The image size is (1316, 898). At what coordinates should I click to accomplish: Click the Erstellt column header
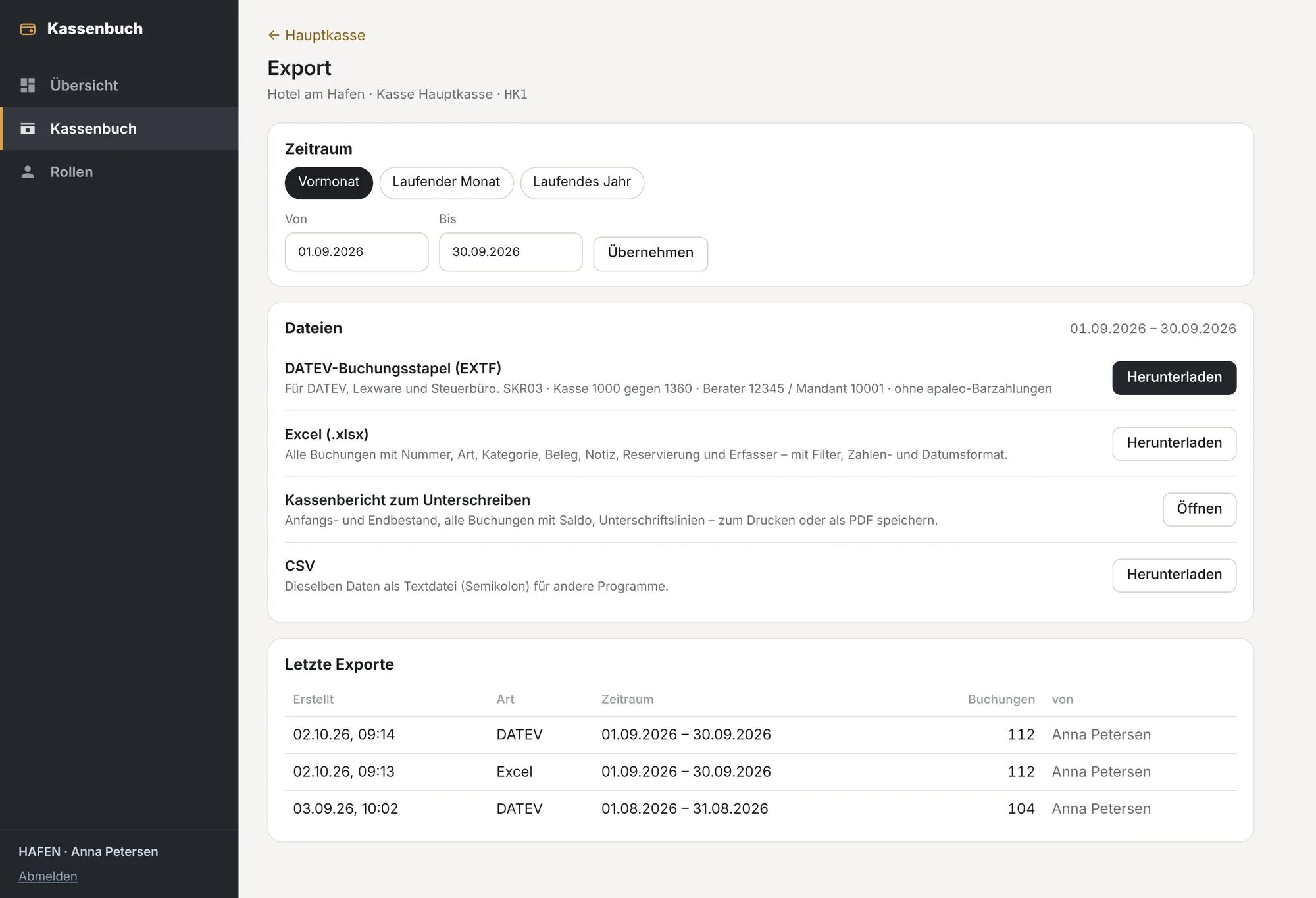click(x=313, y=699)
